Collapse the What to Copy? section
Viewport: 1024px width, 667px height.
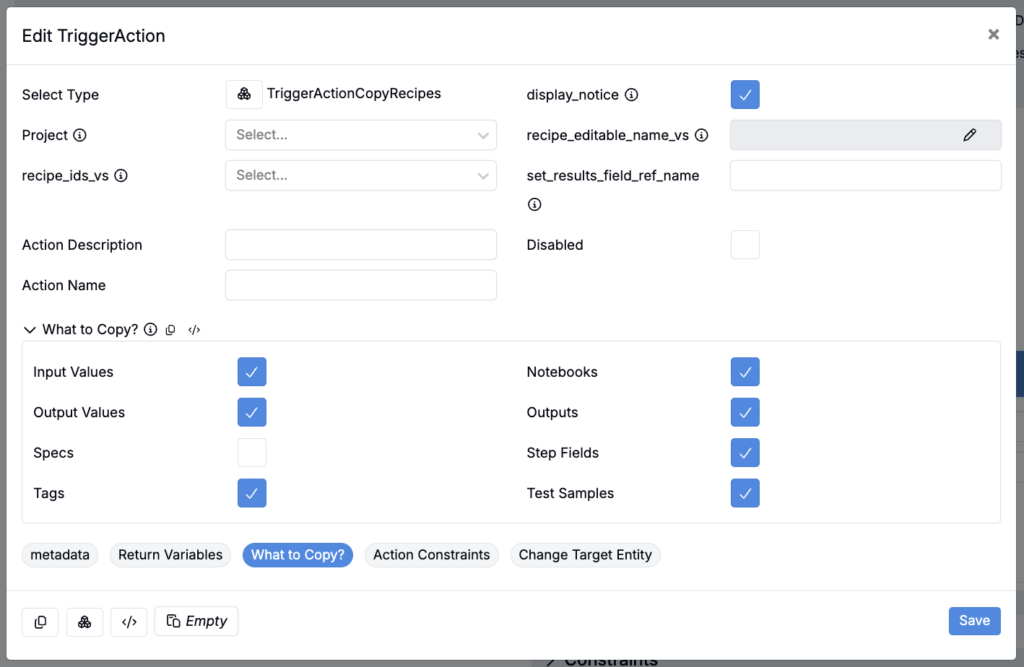[30, 330]
